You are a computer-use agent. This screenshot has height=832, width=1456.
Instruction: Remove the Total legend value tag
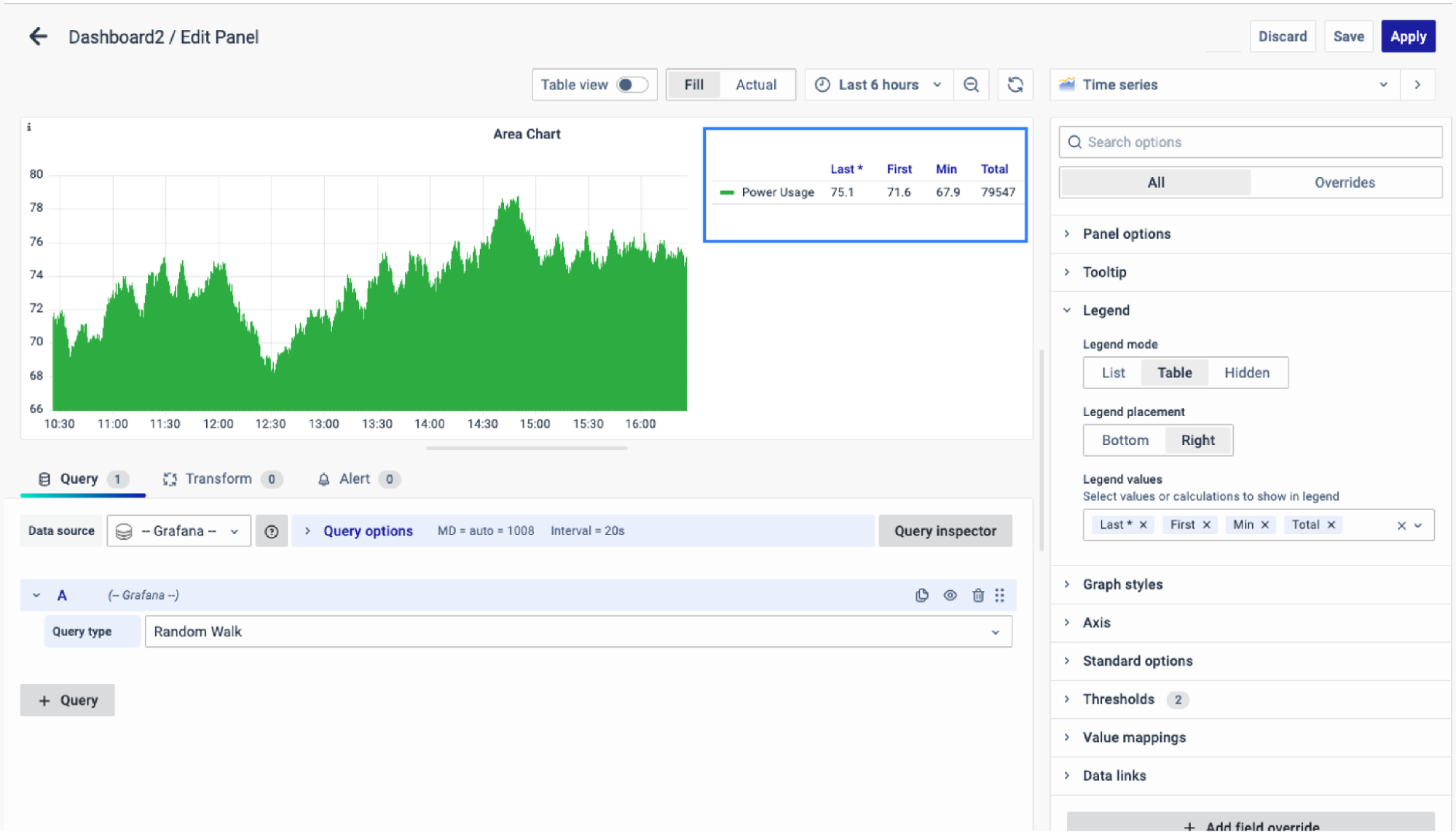tap(1331, 525)
